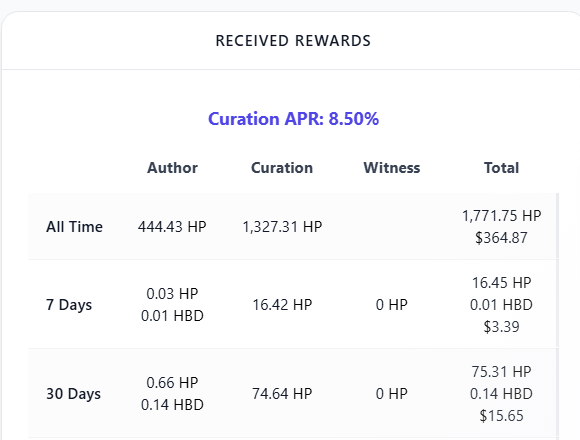
Task: Click the 444.43 HP author value
Action: click(172, 227)
